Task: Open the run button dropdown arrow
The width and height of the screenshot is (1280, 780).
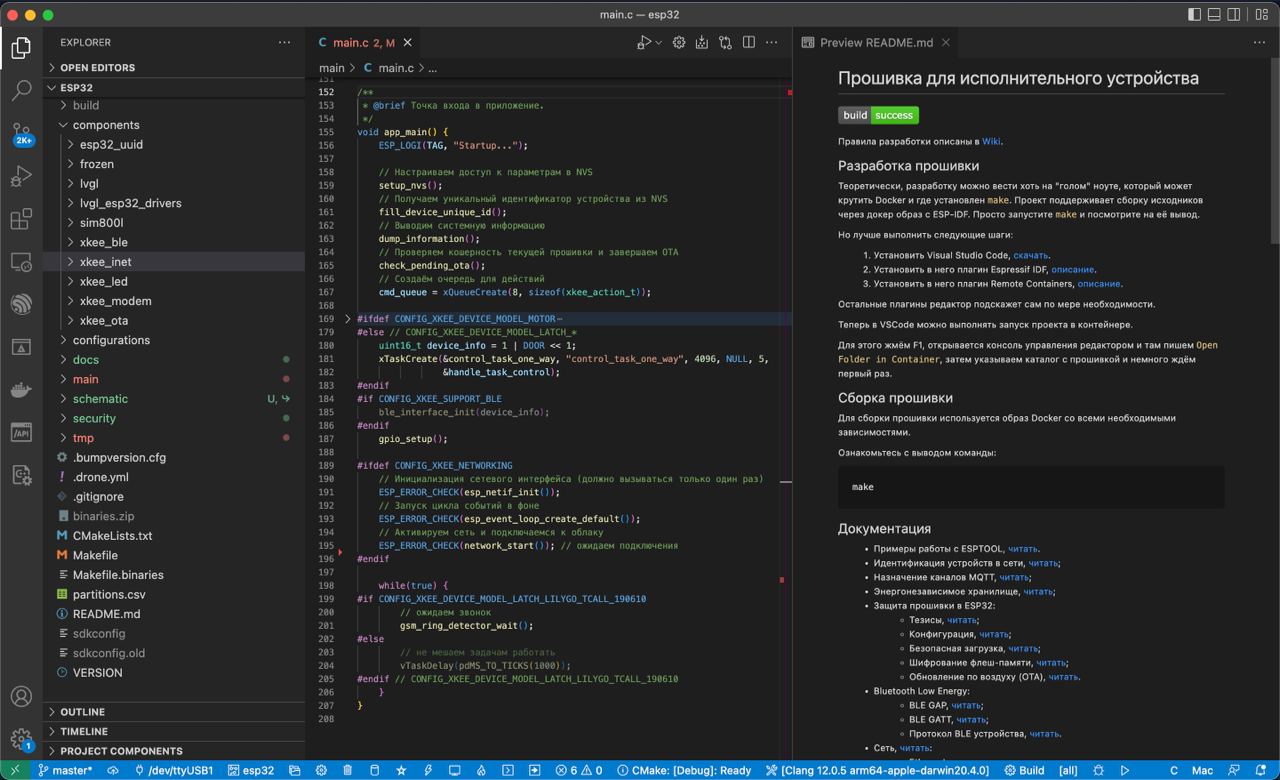Action: pyautogui.click(x=658, y=43)
